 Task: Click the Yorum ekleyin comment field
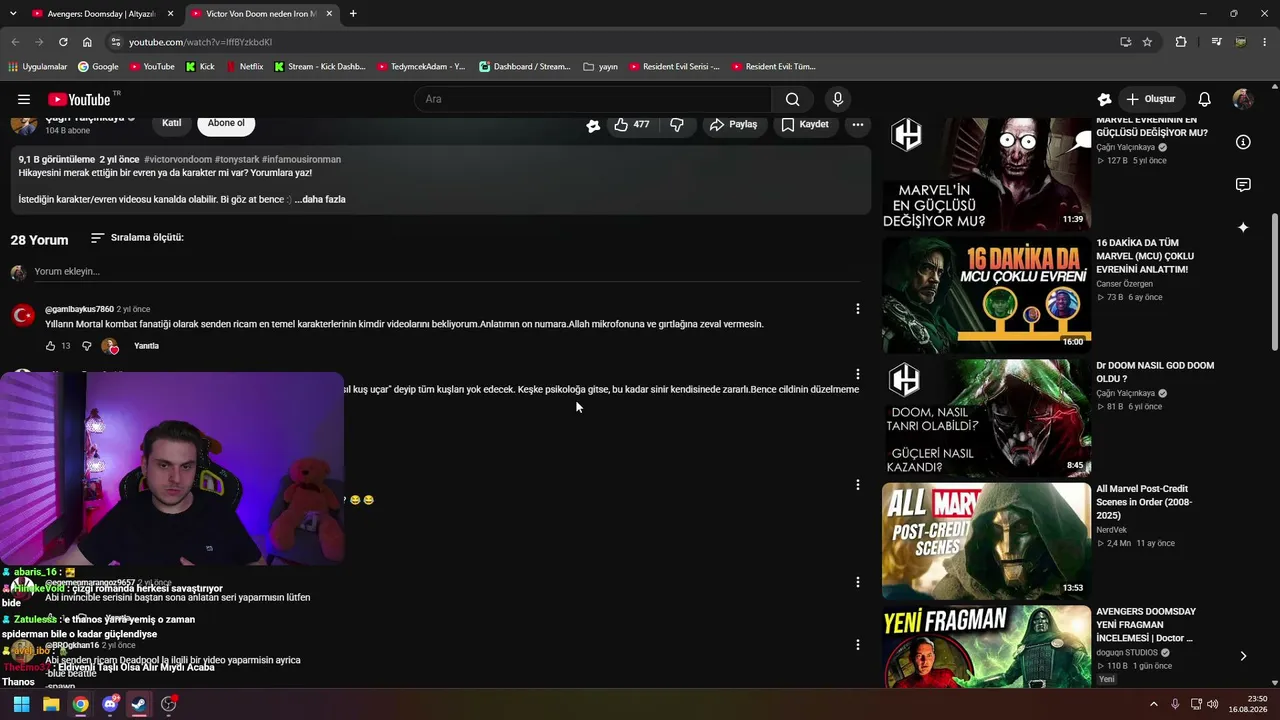coord(447,271)
